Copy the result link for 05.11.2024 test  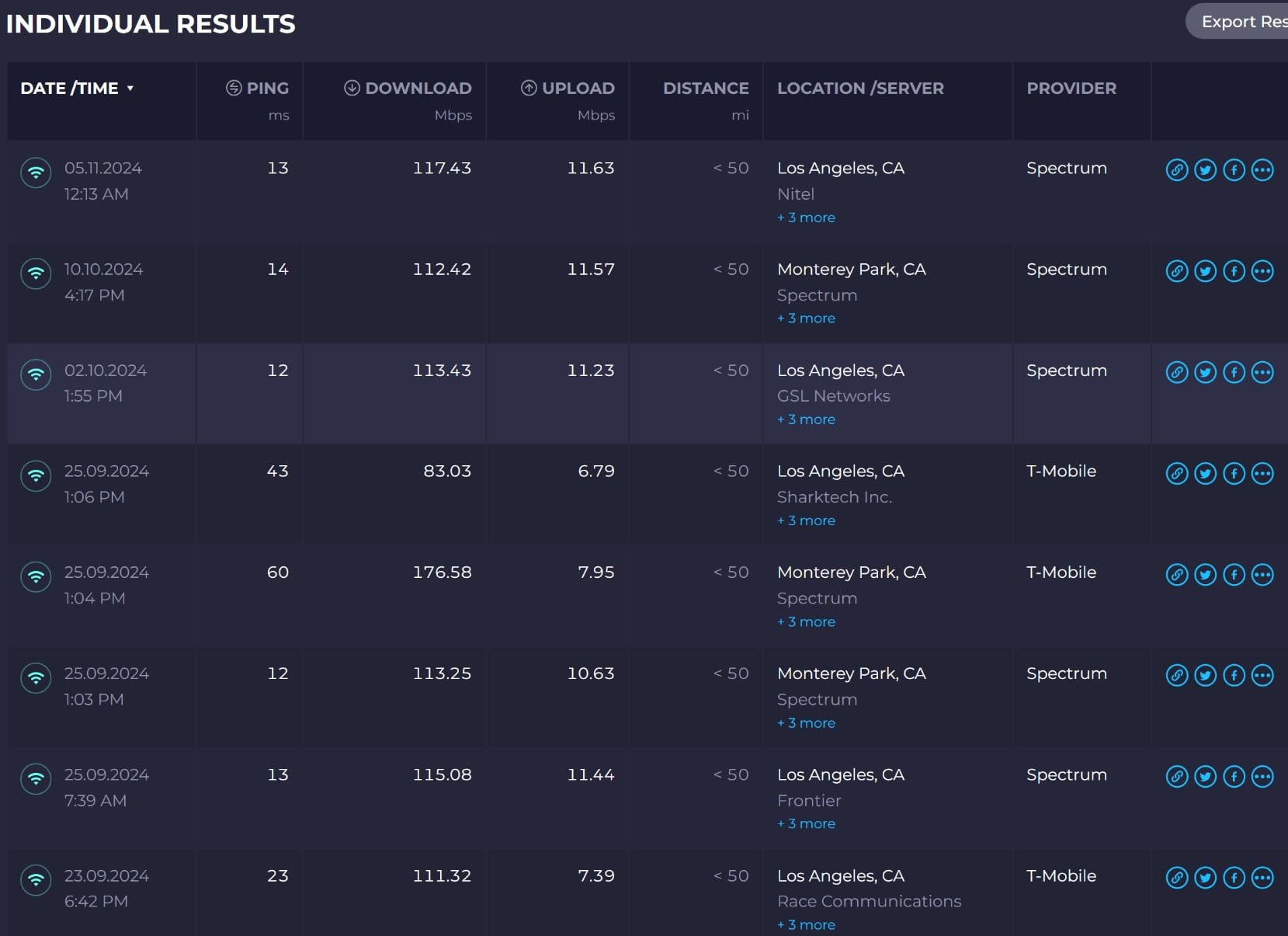tap(1177, 169)
